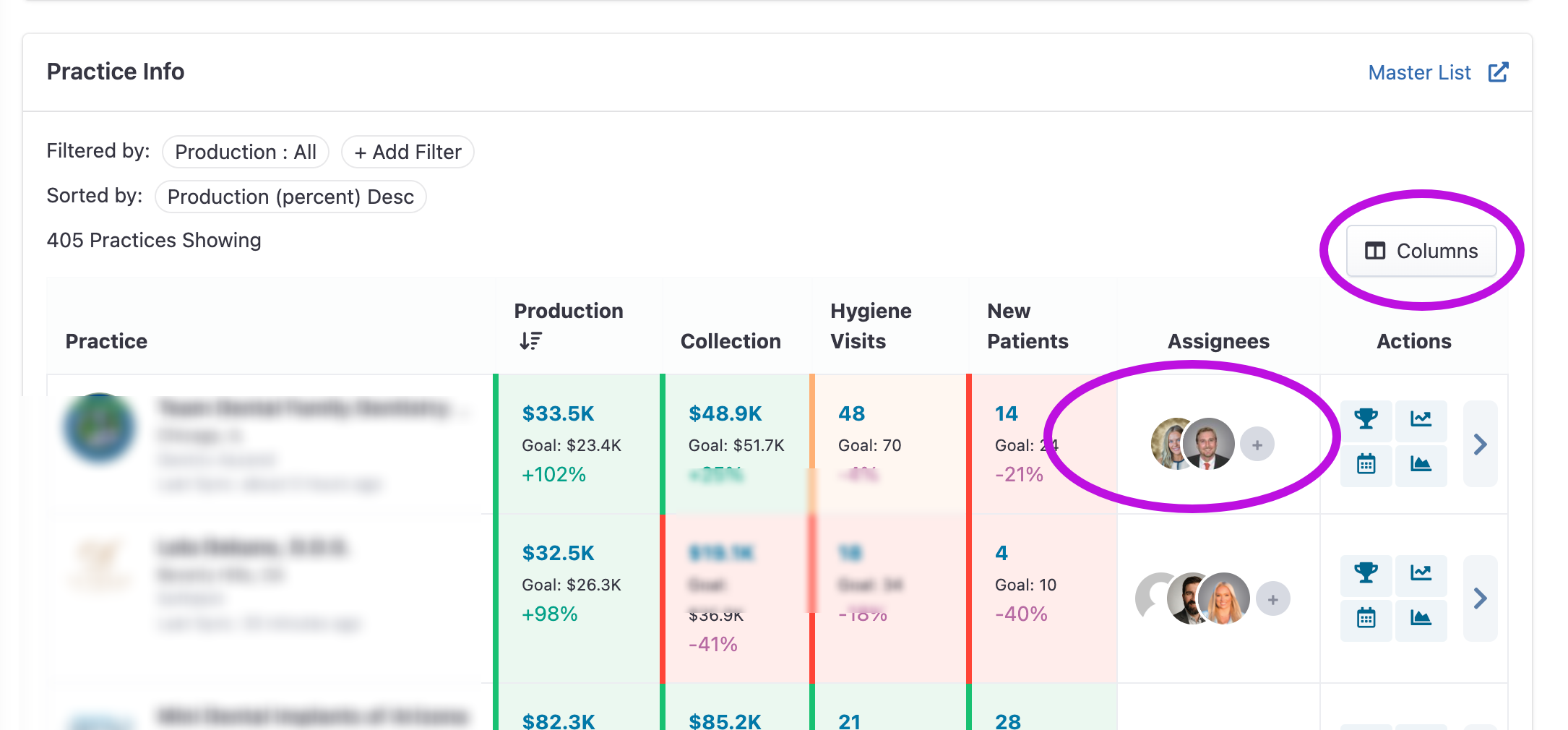Viewport: 1568px width, 730px height.
Task: Add an assignee to the second practice
Action: tap(1273, 599)
